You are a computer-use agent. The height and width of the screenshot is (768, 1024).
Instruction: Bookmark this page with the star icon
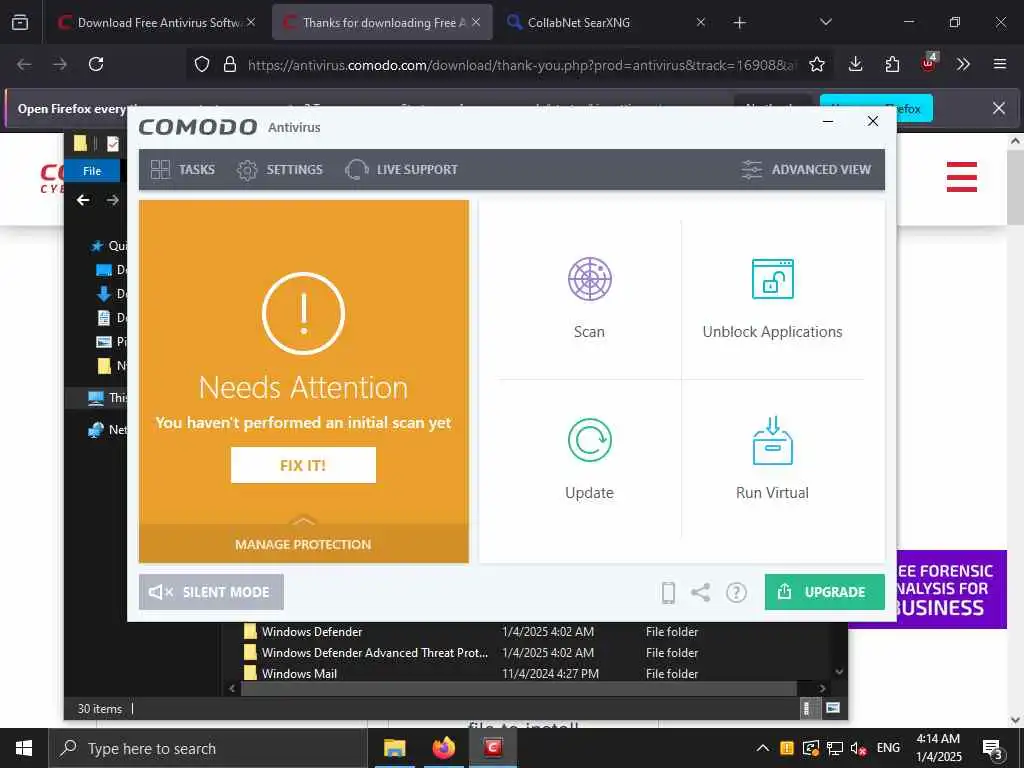click(816, 64)
